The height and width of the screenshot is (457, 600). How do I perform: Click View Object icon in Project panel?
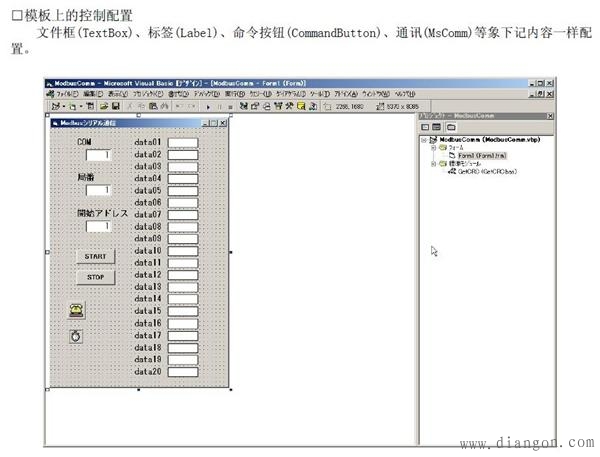(x=437, y=127)
